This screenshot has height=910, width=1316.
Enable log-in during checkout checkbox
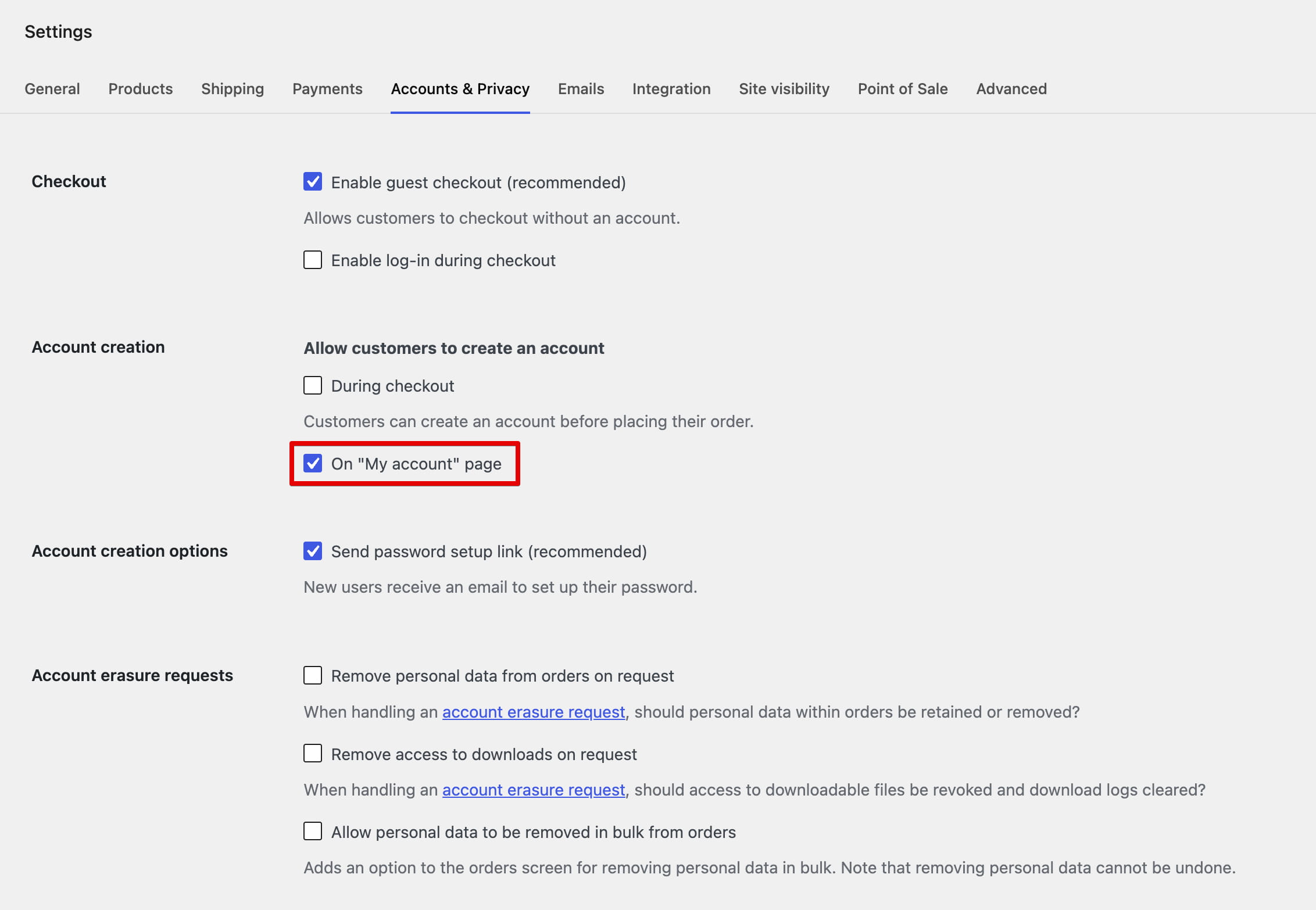click(313, 260)
